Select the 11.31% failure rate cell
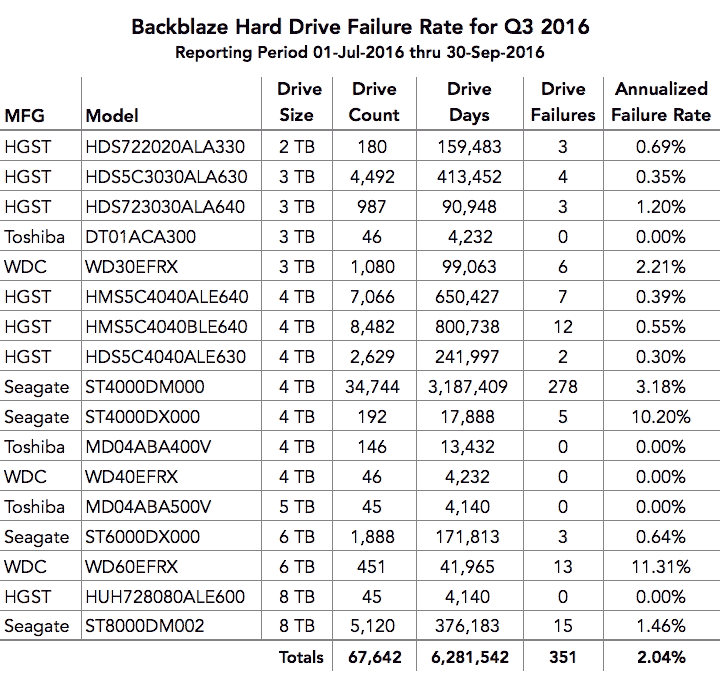This screenshot has height=673, width=720. click(x=662, y=567)
